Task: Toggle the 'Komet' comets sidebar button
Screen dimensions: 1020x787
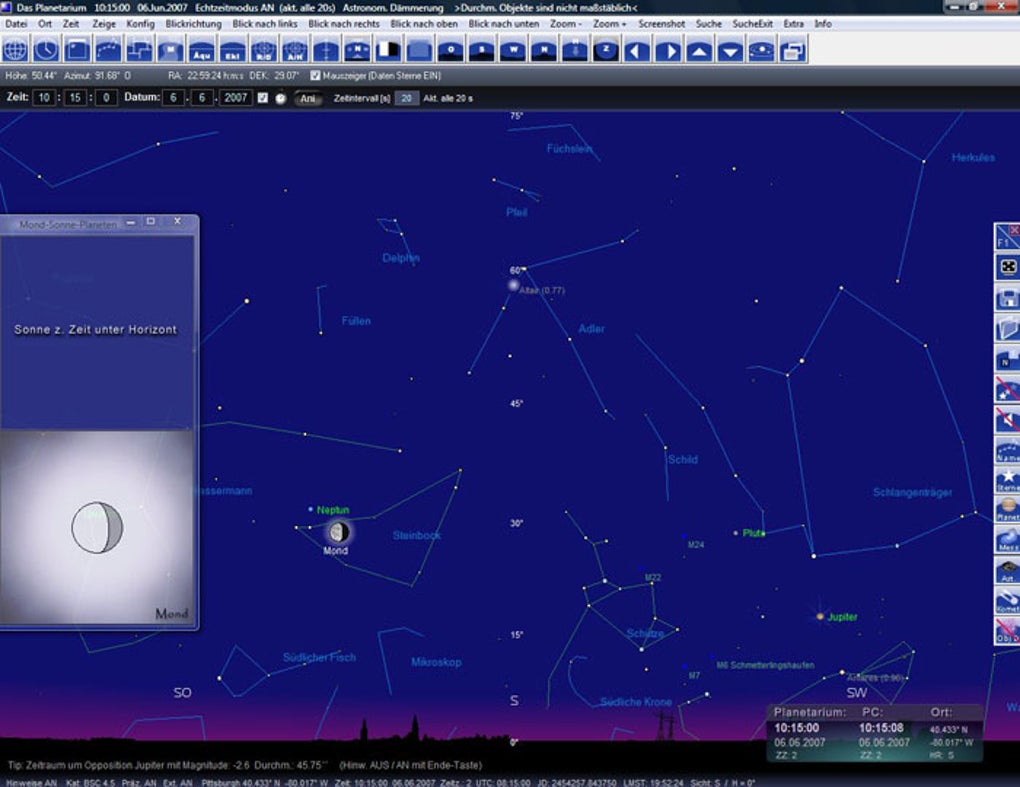Action: click(1007, 601)
